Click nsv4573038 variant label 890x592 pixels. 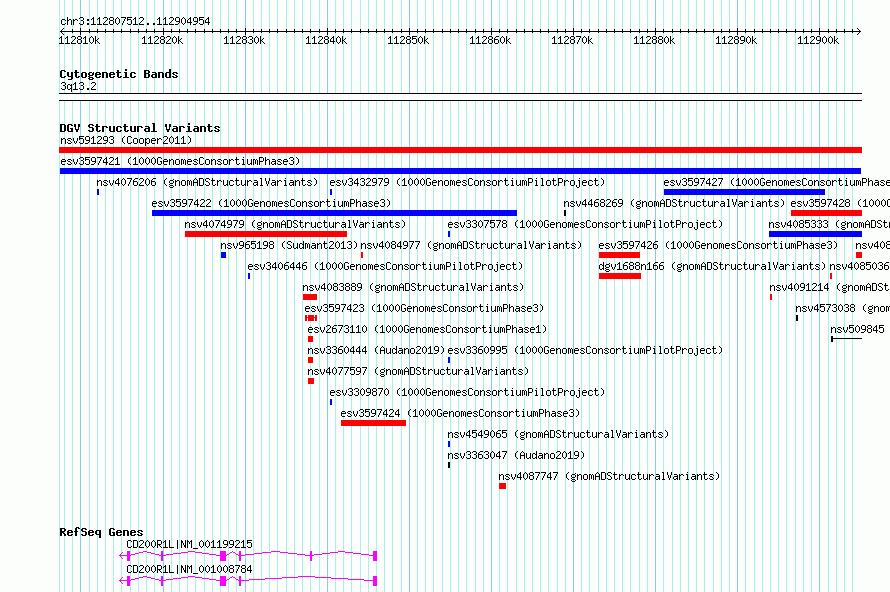[x=842, y=308]
